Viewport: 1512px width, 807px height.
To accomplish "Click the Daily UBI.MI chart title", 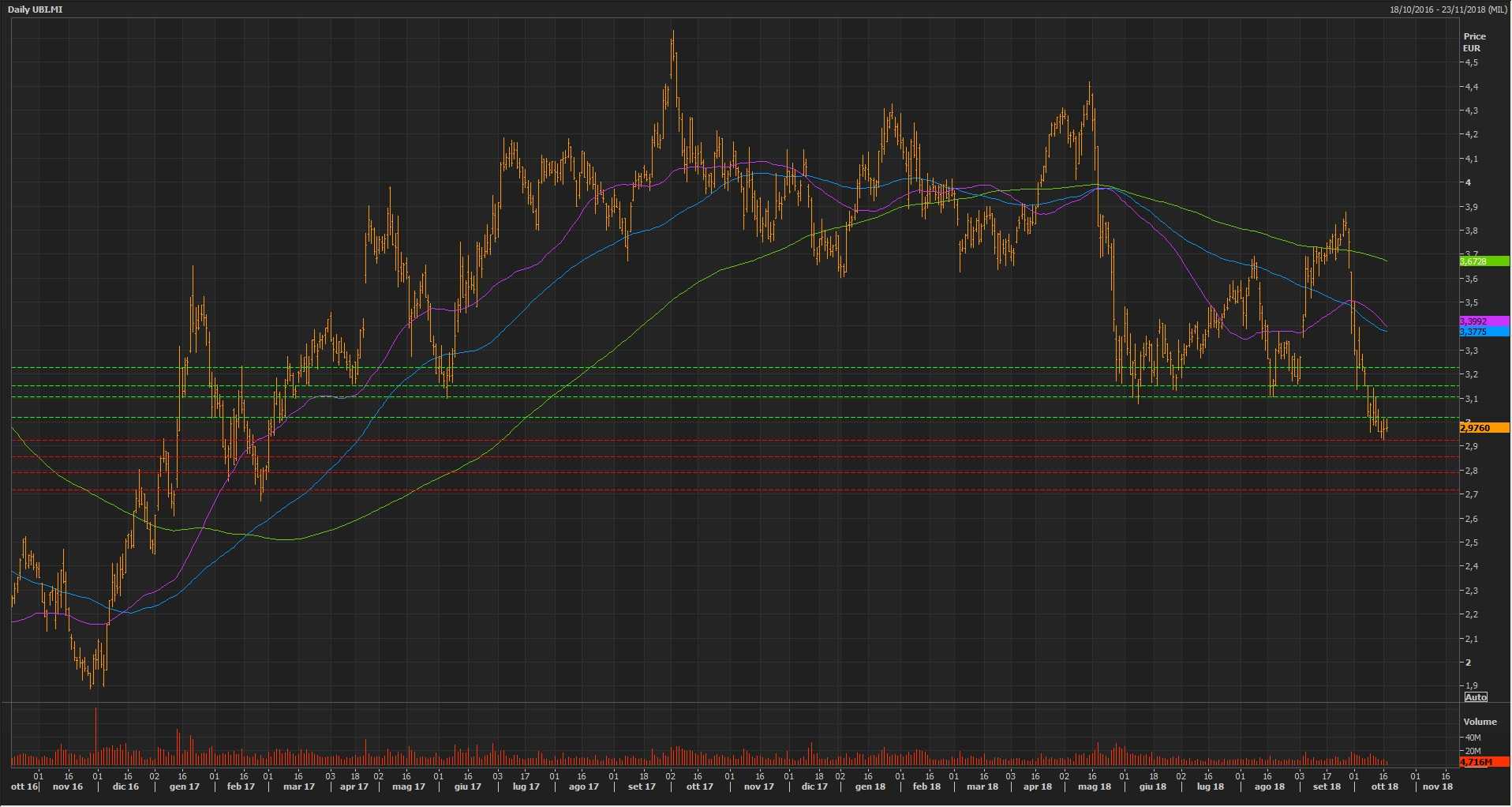I will pos(36,9).
